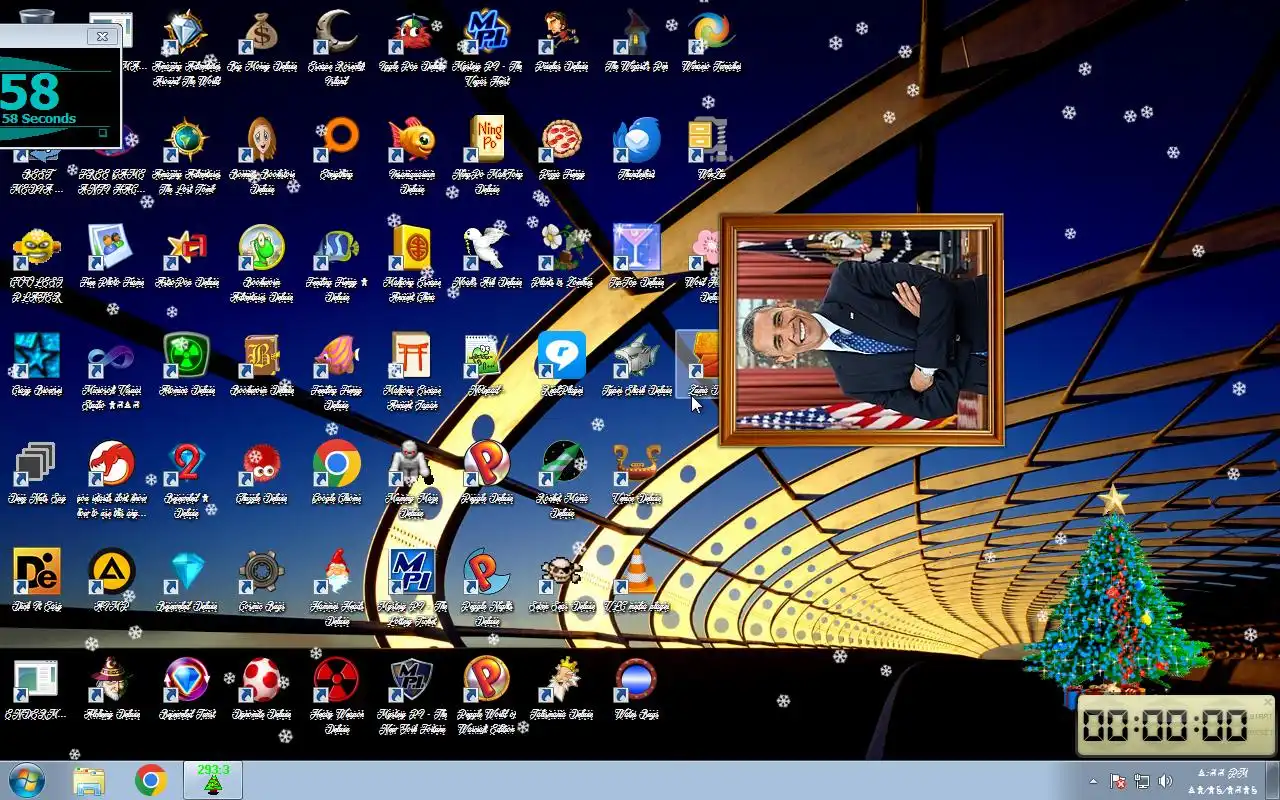
Task: Open The Wizard's Pen shortcut
Action: [x=637, y=32]
